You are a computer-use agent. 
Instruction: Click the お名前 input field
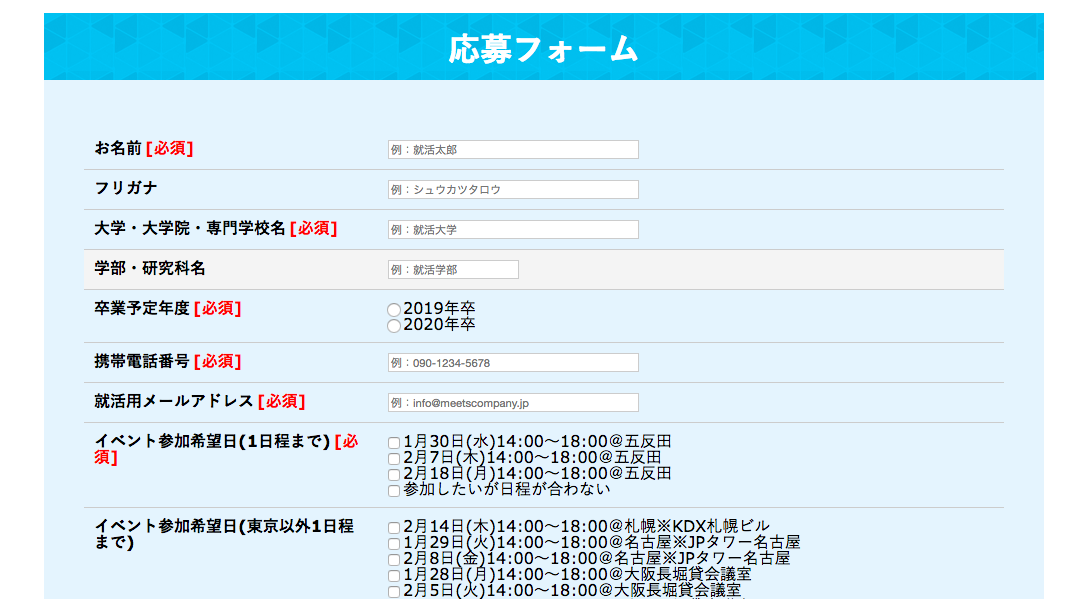[513, 150]
